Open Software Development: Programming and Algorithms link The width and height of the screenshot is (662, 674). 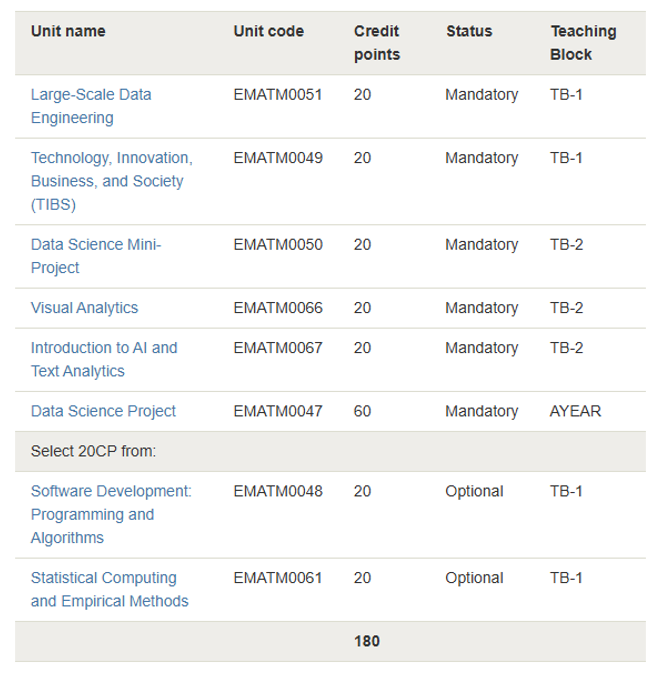coord(111,514)
